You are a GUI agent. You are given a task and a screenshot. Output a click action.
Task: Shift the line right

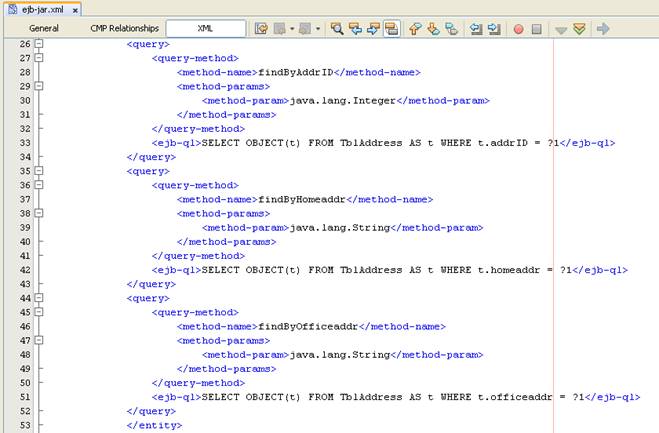click(494, 29)
